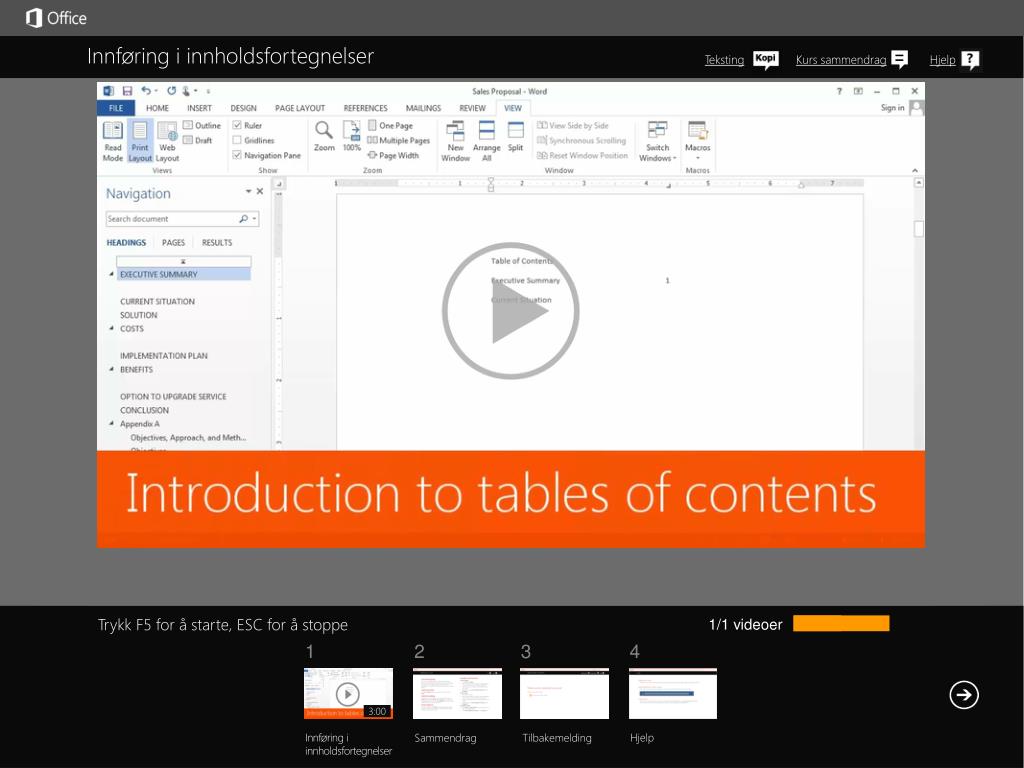Open the Switch Windows dropdown
The image size is (1024, 768).
pos(657,141)
